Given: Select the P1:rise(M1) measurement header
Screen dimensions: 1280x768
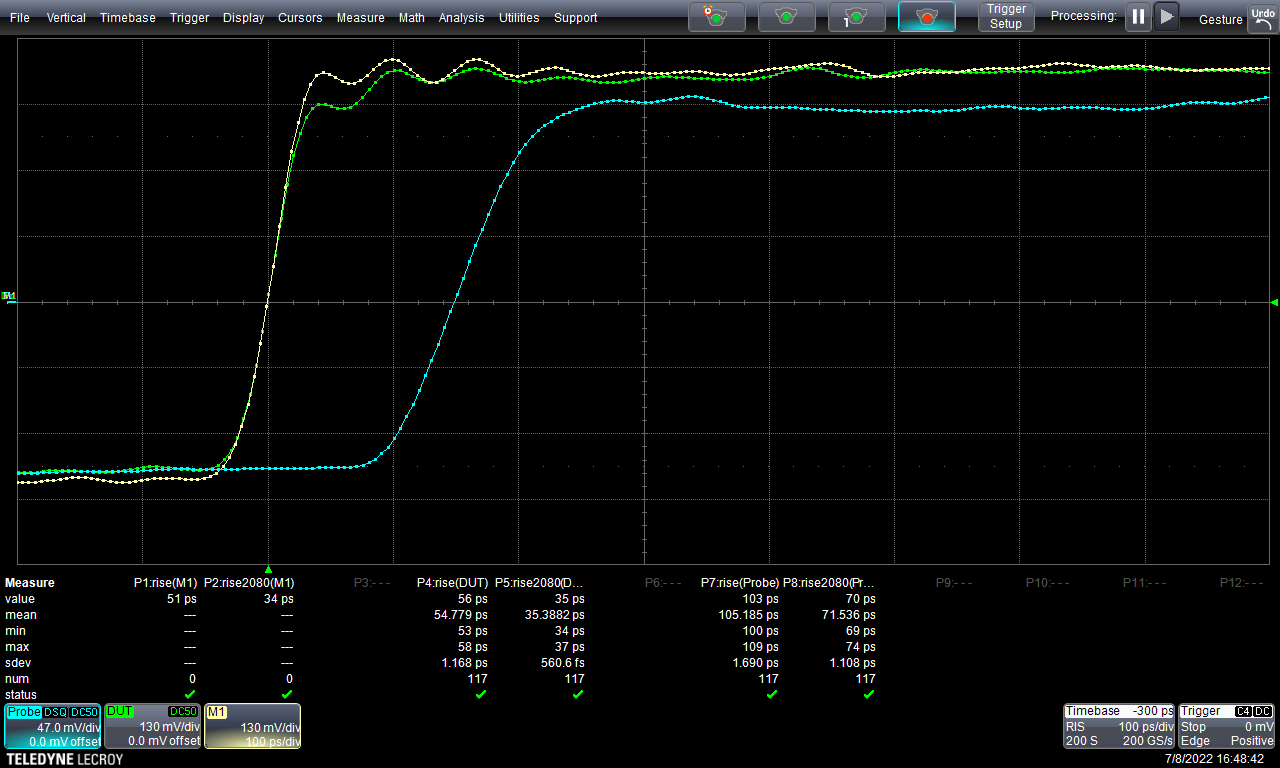Looking at the screenshot, I should pos(165,582).
